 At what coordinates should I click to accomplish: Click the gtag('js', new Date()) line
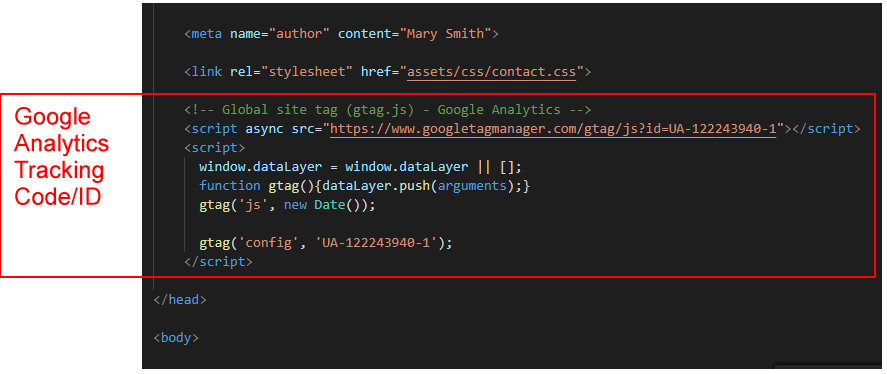pos(287,205)
